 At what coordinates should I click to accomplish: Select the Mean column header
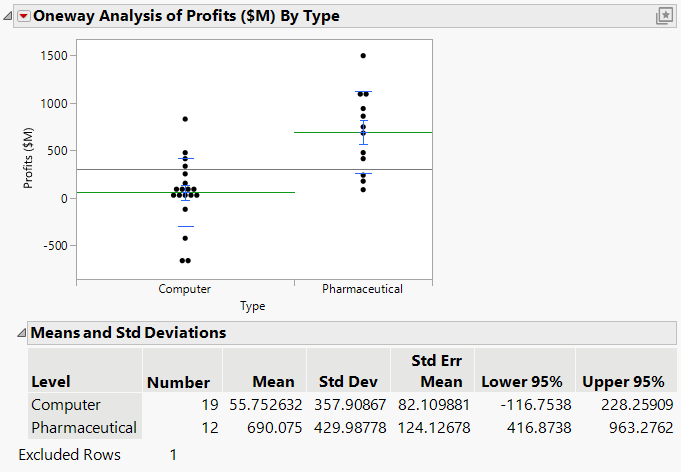[273, 381]
